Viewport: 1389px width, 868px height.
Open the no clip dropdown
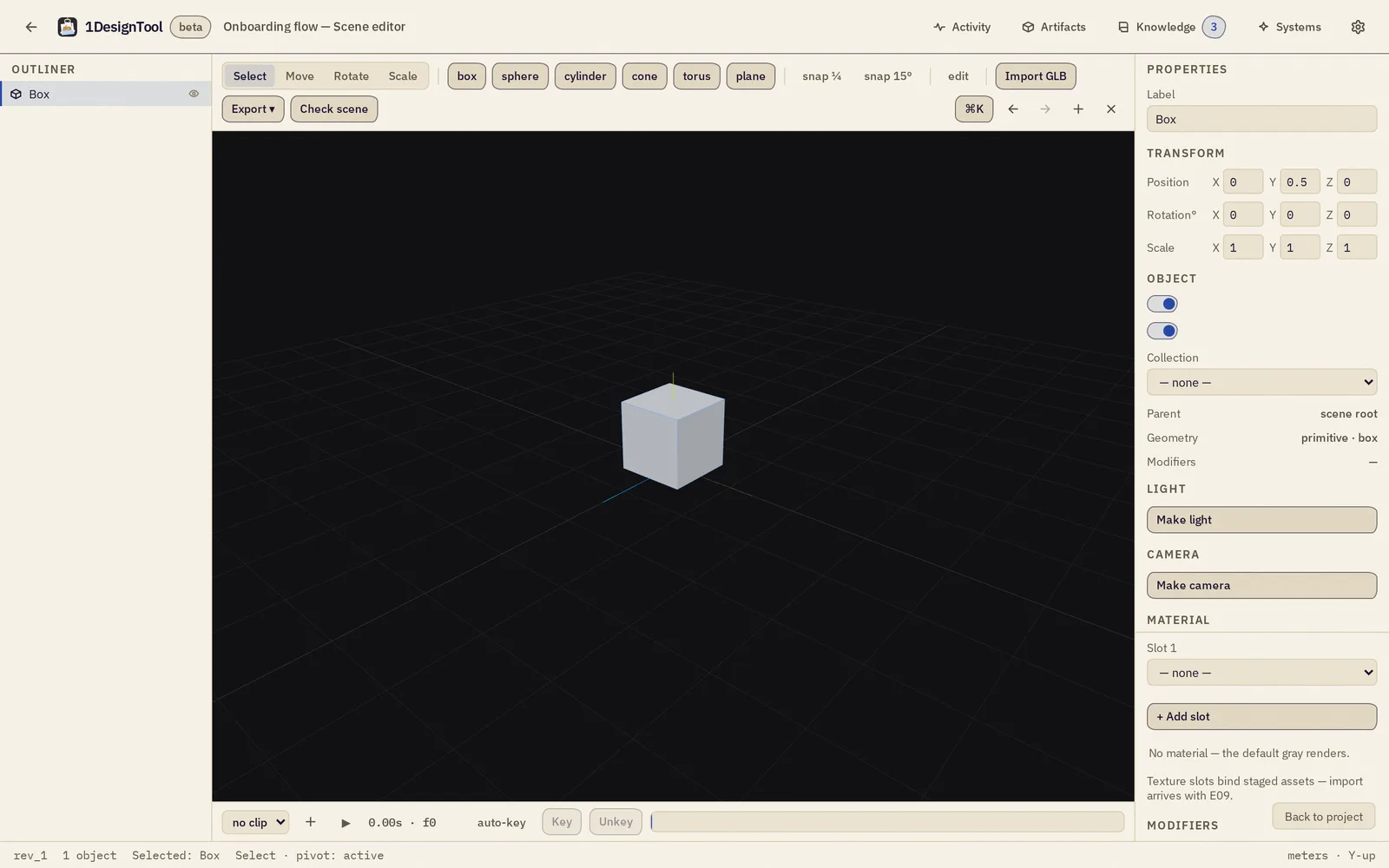pos(256,822)
